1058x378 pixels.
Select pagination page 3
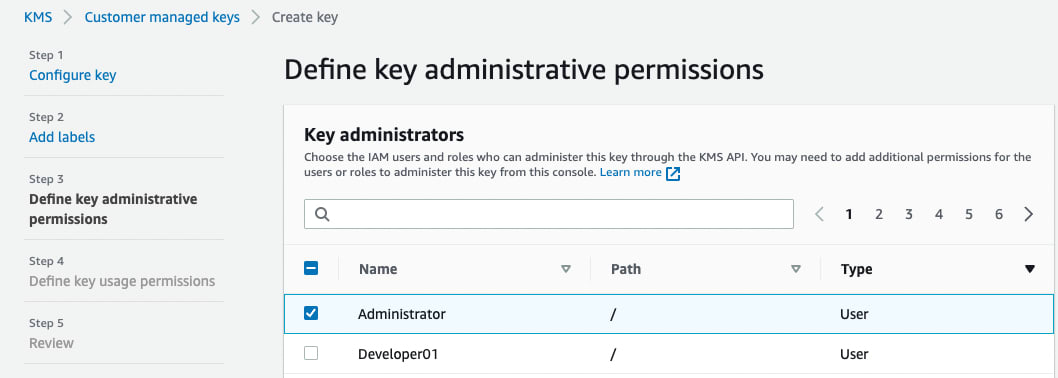pyautogui.click(x=909, y=215)
